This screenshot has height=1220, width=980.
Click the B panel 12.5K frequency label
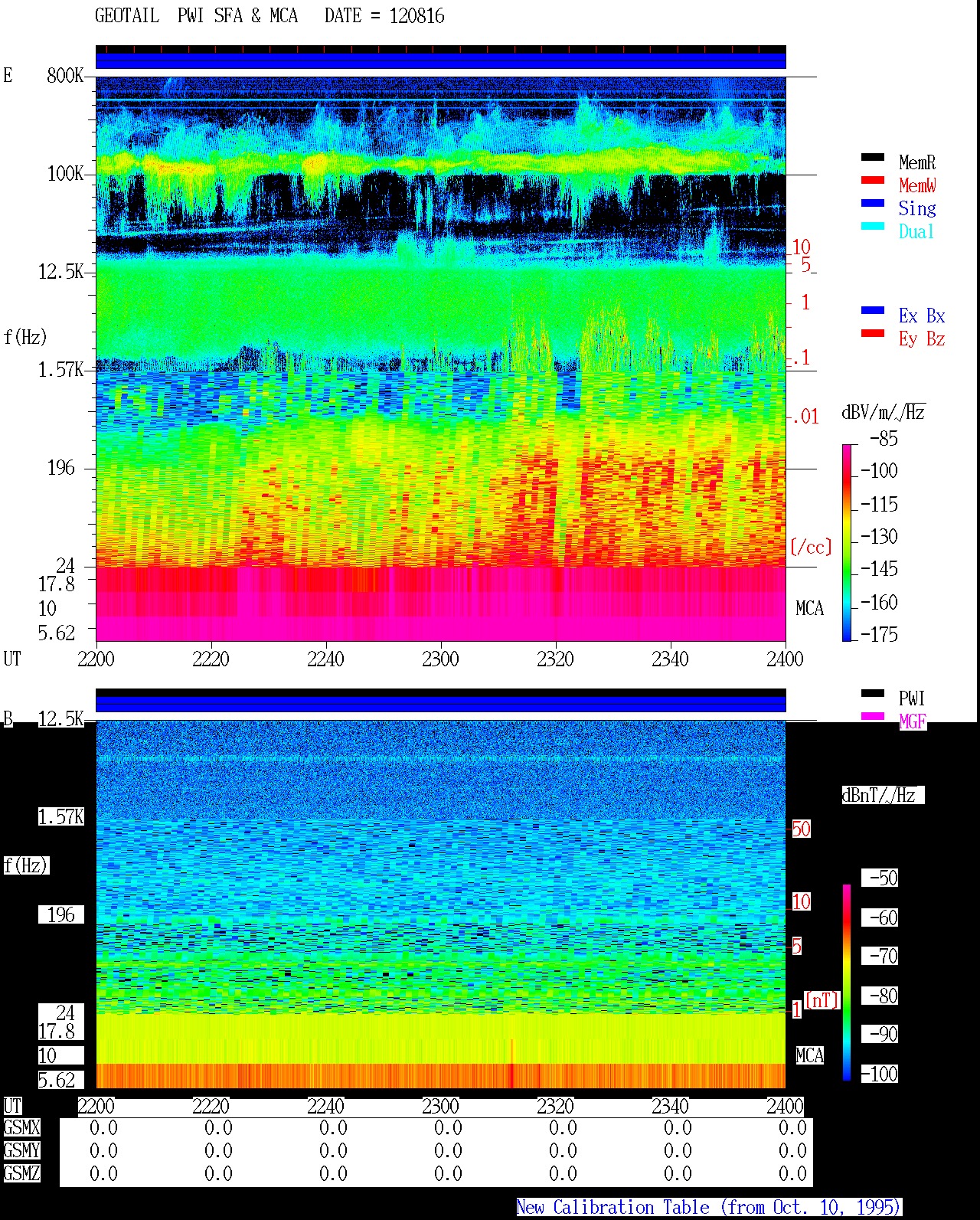coord(61,718)
